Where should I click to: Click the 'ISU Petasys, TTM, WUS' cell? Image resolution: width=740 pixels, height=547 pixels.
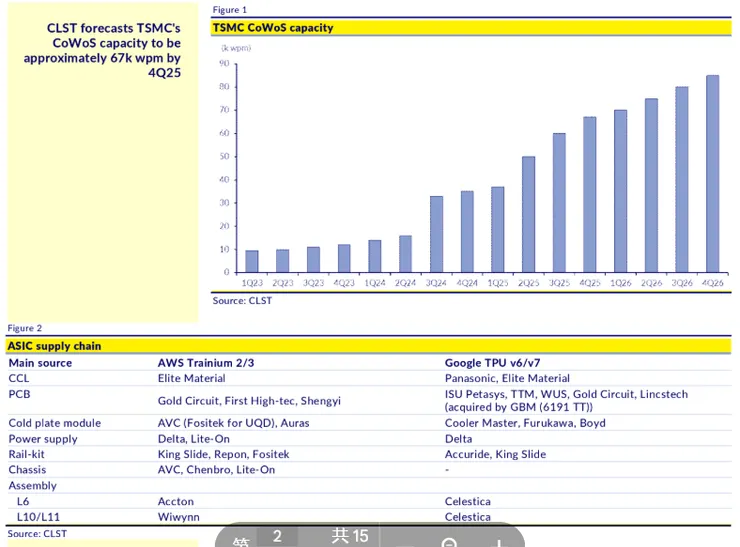pyautogui.click(x=566, y=401)
